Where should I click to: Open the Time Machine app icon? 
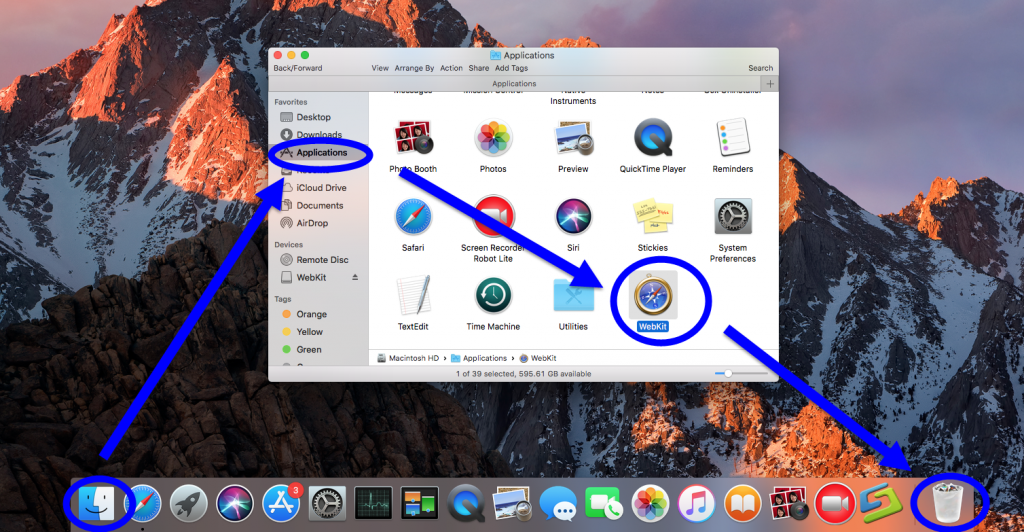tap(493, 296)
